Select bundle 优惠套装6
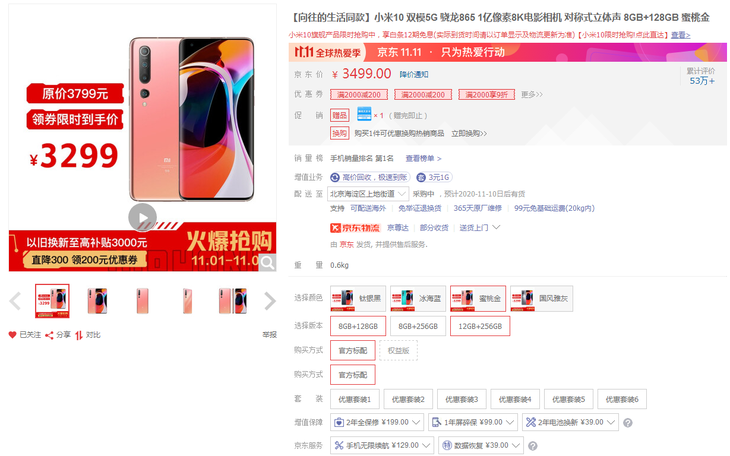 coord(622,399)
